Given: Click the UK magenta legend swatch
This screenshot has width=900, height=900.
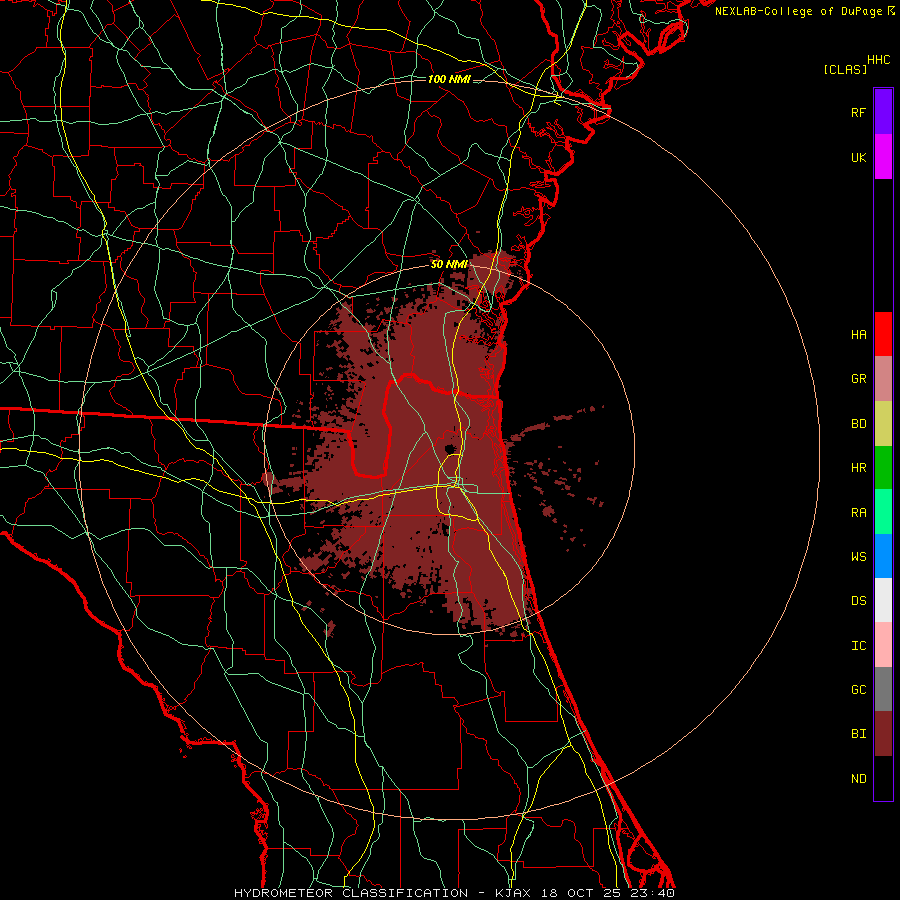Looking at the screenshot, I should click(x=883, y=157).
